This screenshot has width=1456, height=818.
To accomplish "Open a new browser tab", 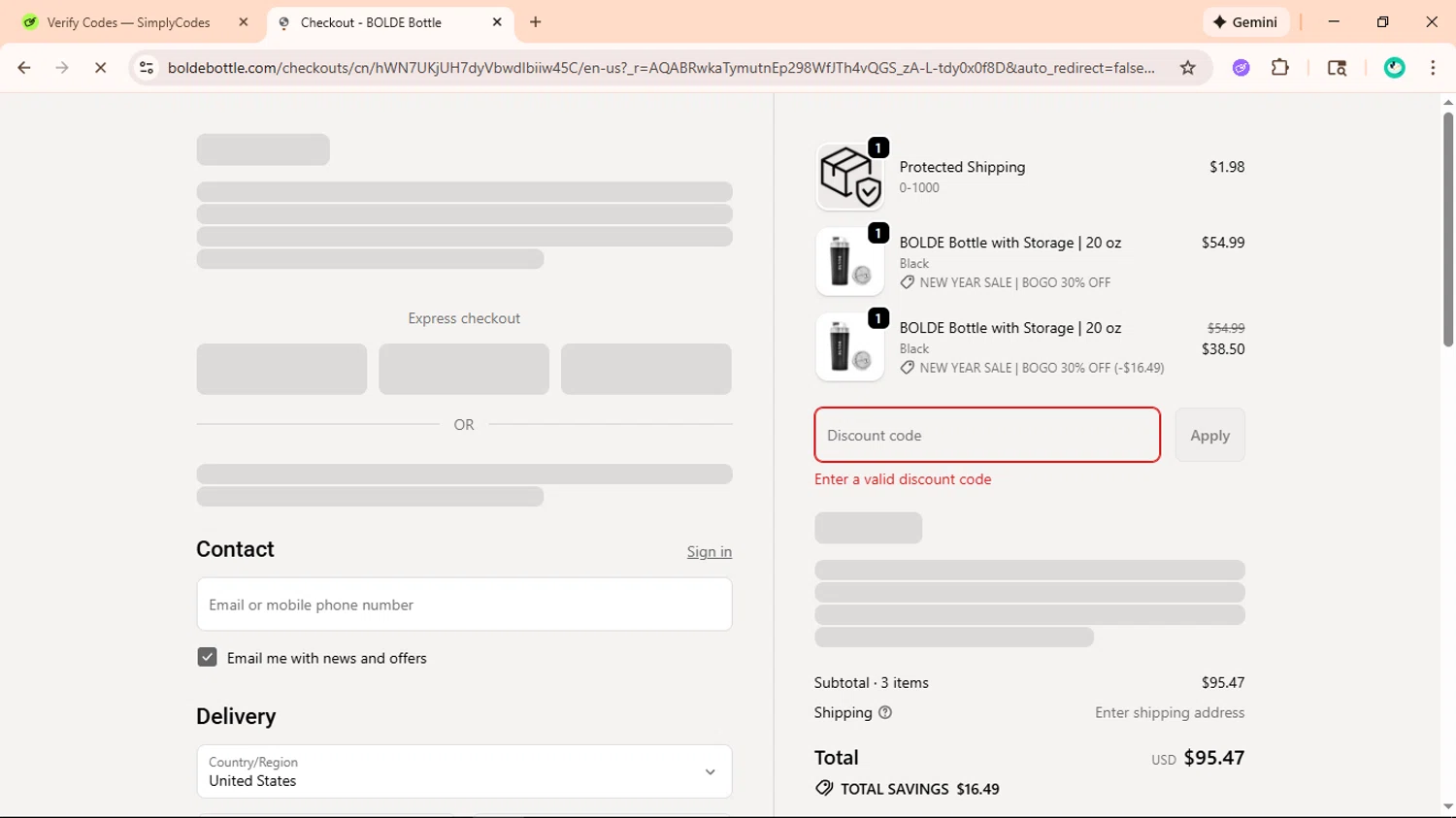I will click(536, 22).
